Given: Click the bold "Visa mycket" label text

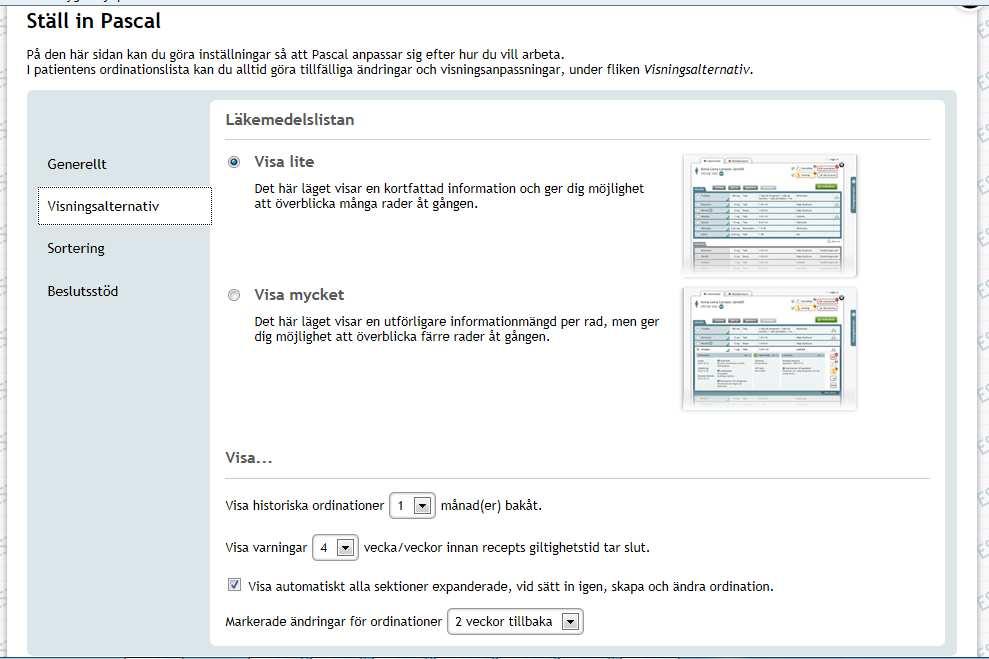Looking at the screenshot, I should 299,295.
